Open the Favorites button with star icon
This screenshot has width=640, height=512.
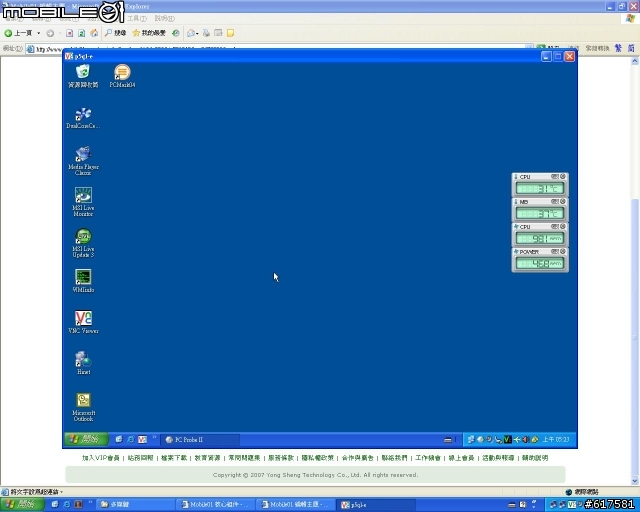(149, 33)
